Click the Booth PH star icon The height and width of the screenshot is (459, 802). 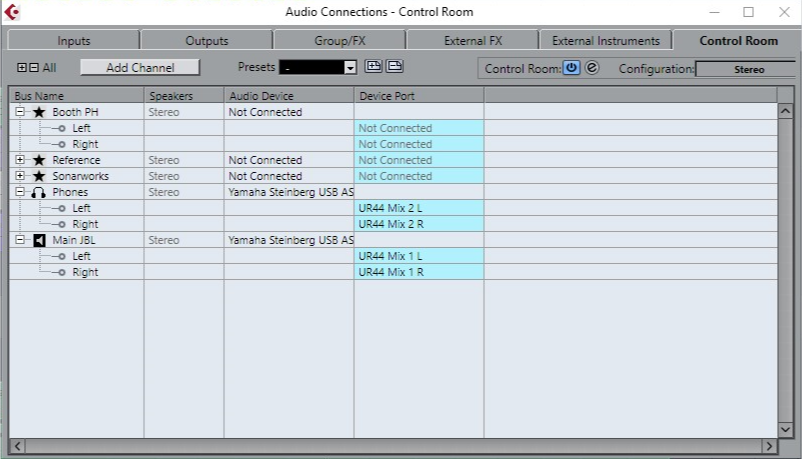[x=39, y=112]
